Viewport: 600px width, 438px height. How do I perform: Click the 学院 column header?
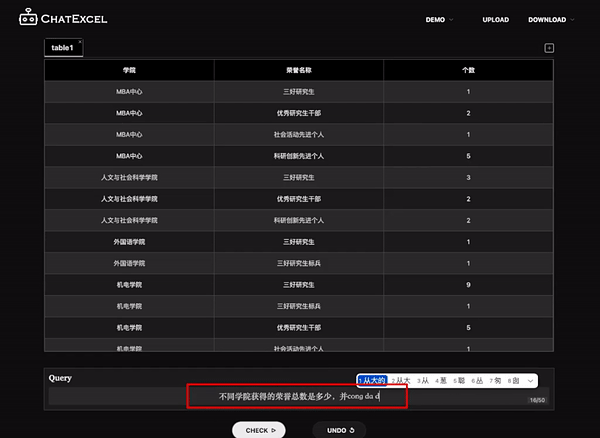tap(129, 71)
